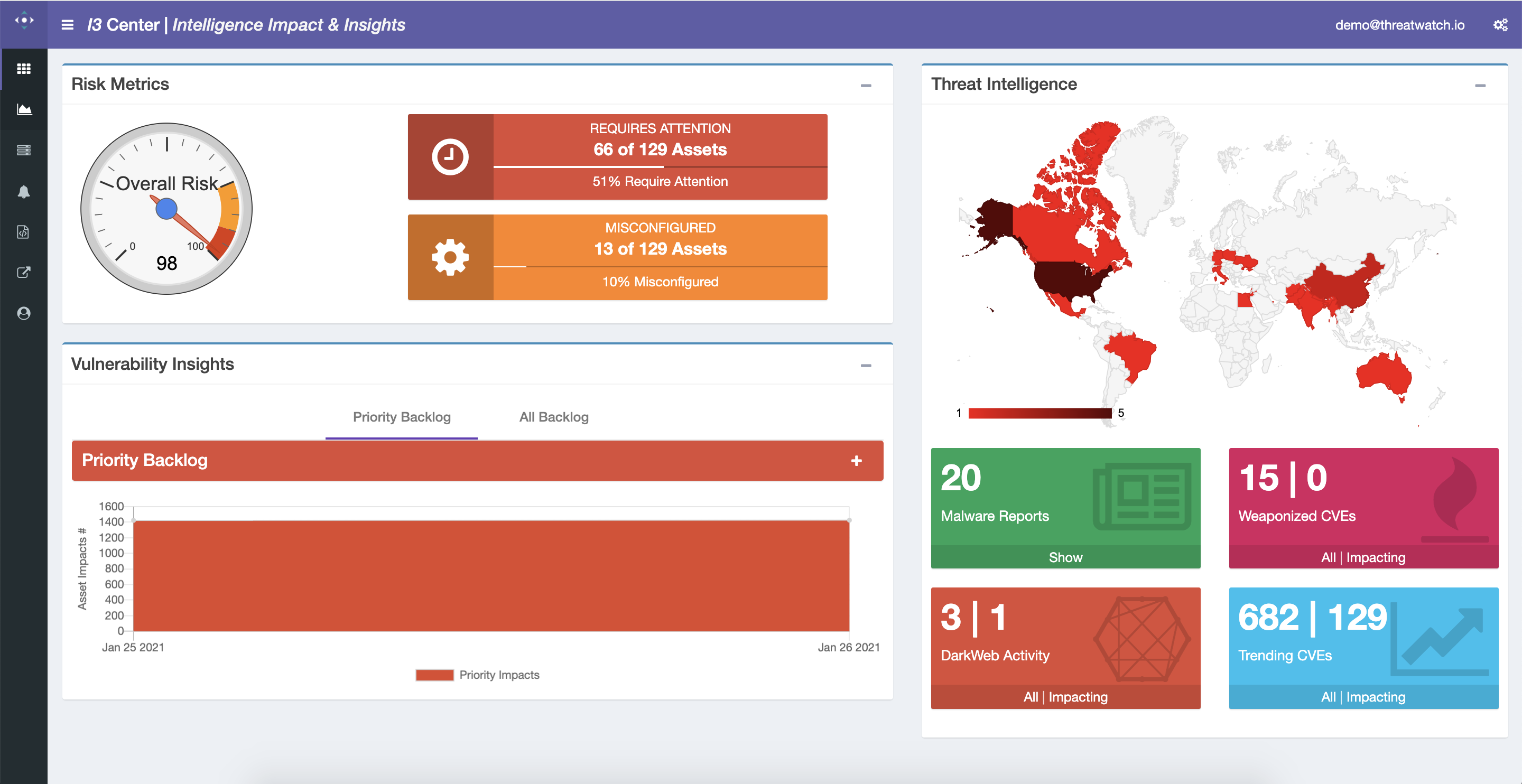1522x784 pixels.
Task: Open notifications bell in sidebar
Action: [24, 191]
